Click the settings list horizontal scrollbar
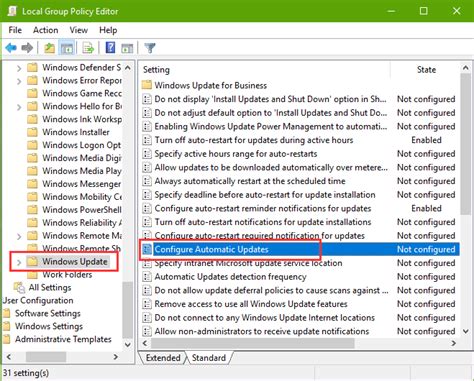 pyautogui.click(x=299, y=343)
